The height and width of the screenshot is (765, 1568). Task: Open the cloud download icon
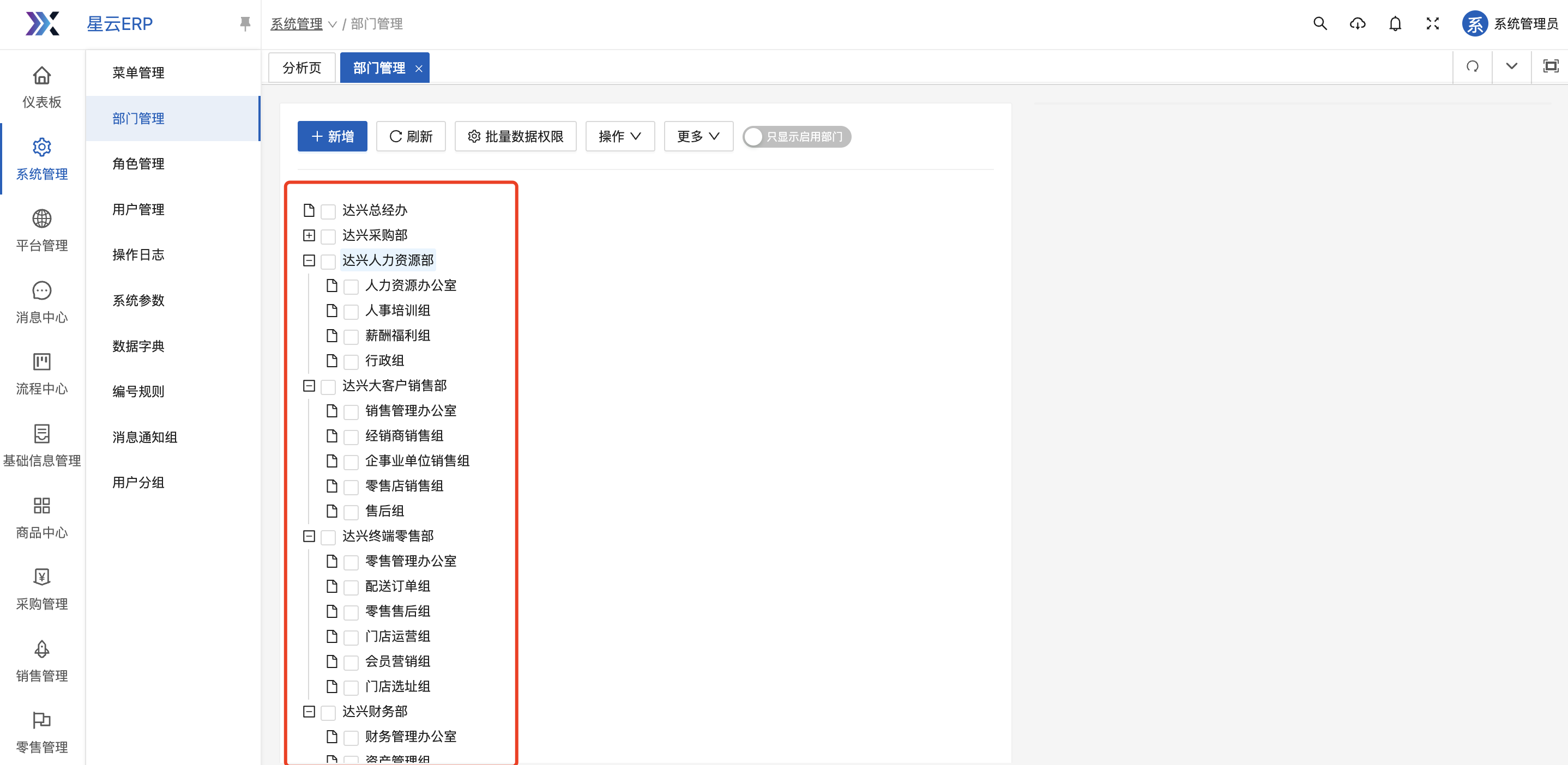(1358, 24)
